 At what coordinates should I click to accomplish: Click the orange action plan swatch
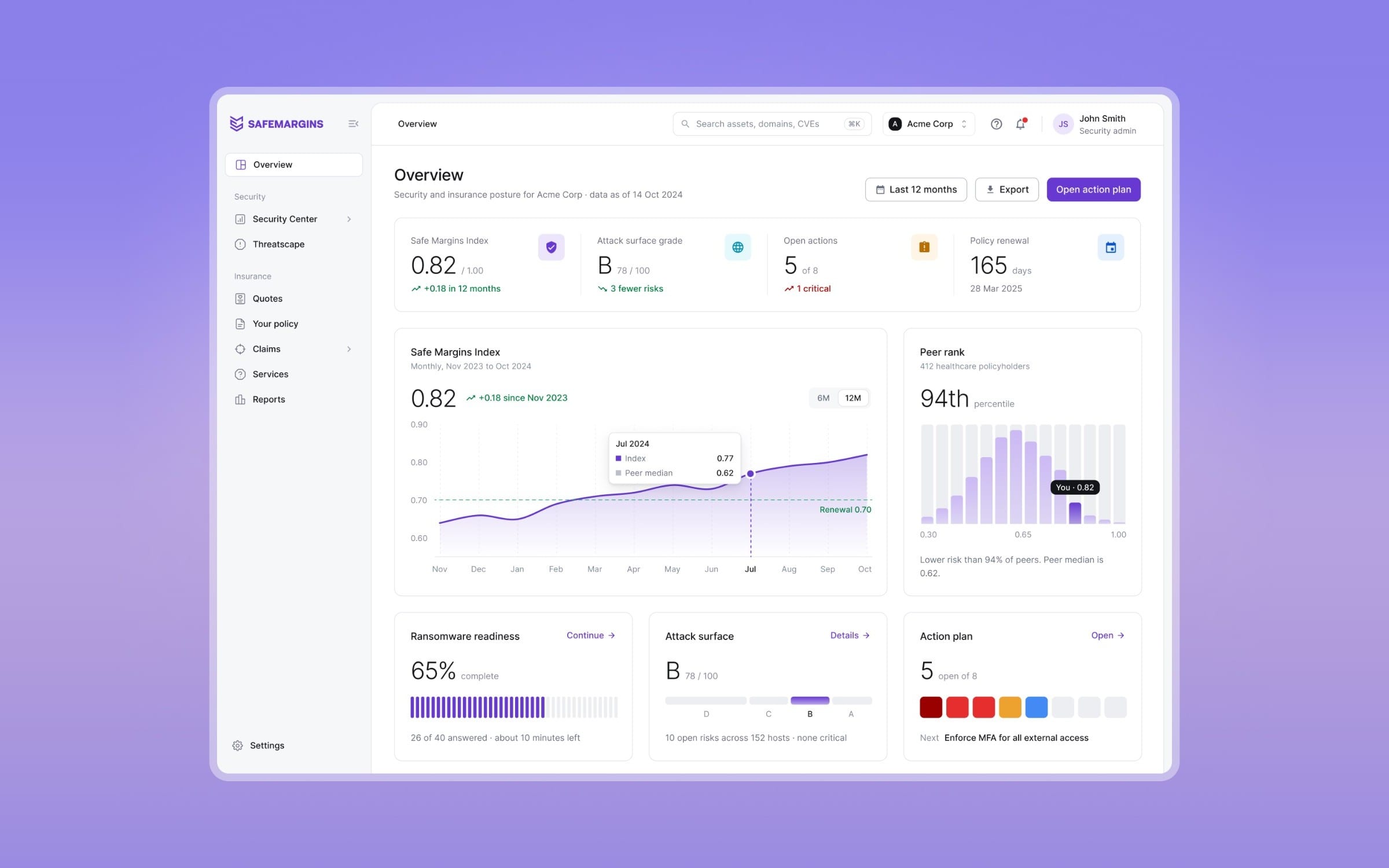coord(1010,707)
